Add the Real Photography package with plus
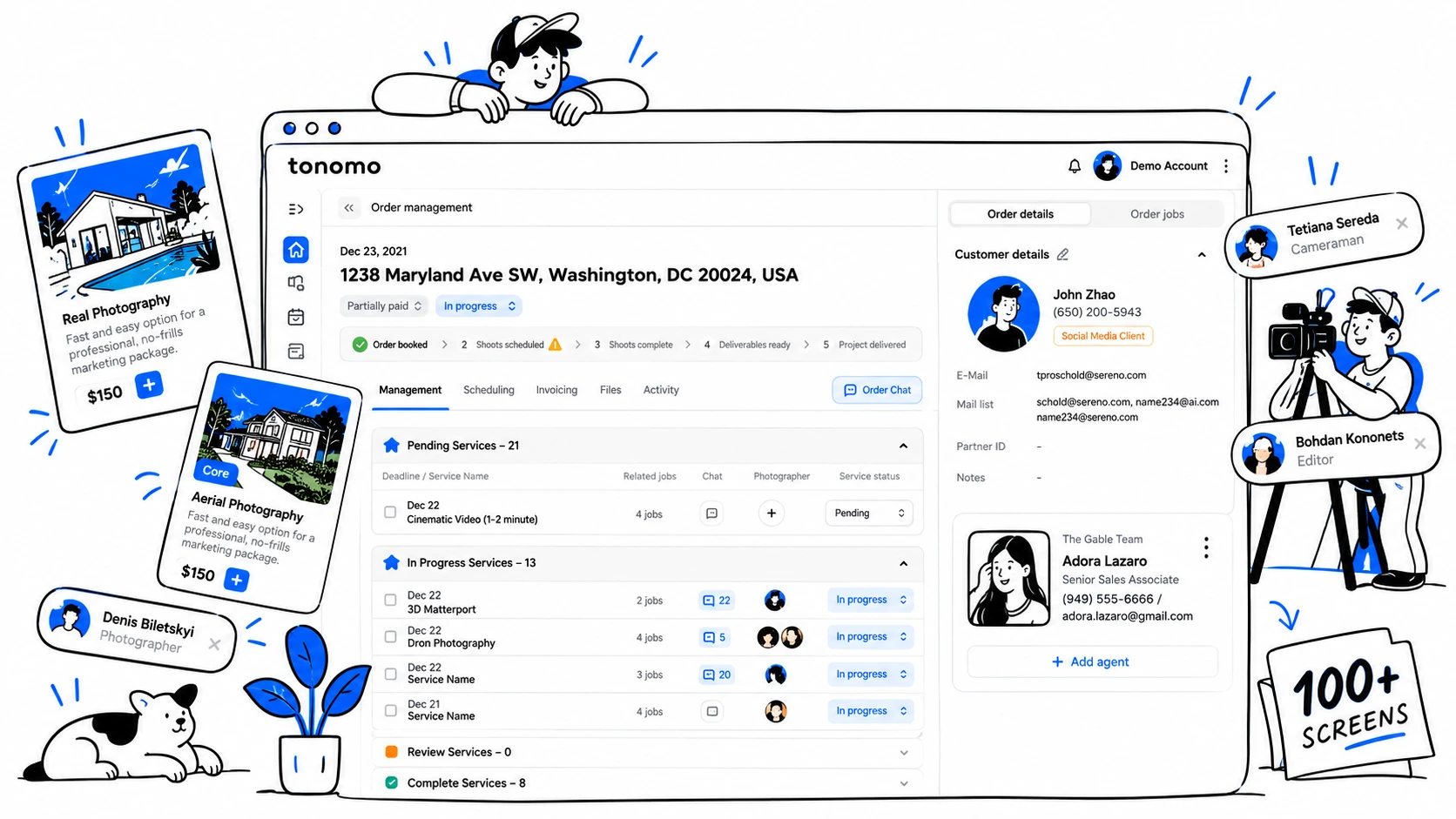1456x819 pixels. coord(149,384)
